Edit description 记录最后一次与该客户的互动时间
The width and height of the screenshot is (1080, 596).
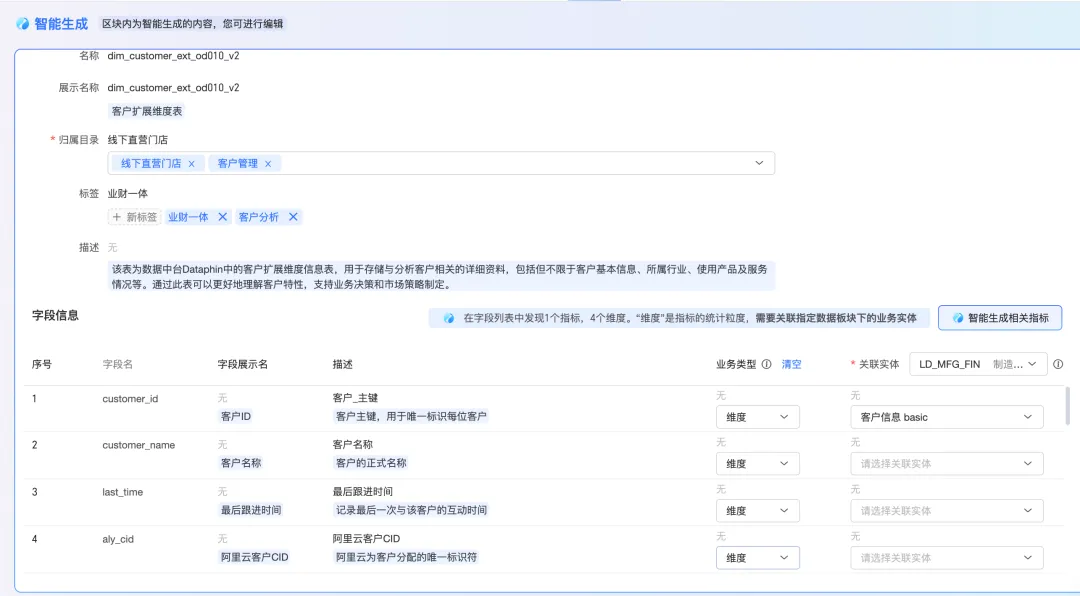411,510
